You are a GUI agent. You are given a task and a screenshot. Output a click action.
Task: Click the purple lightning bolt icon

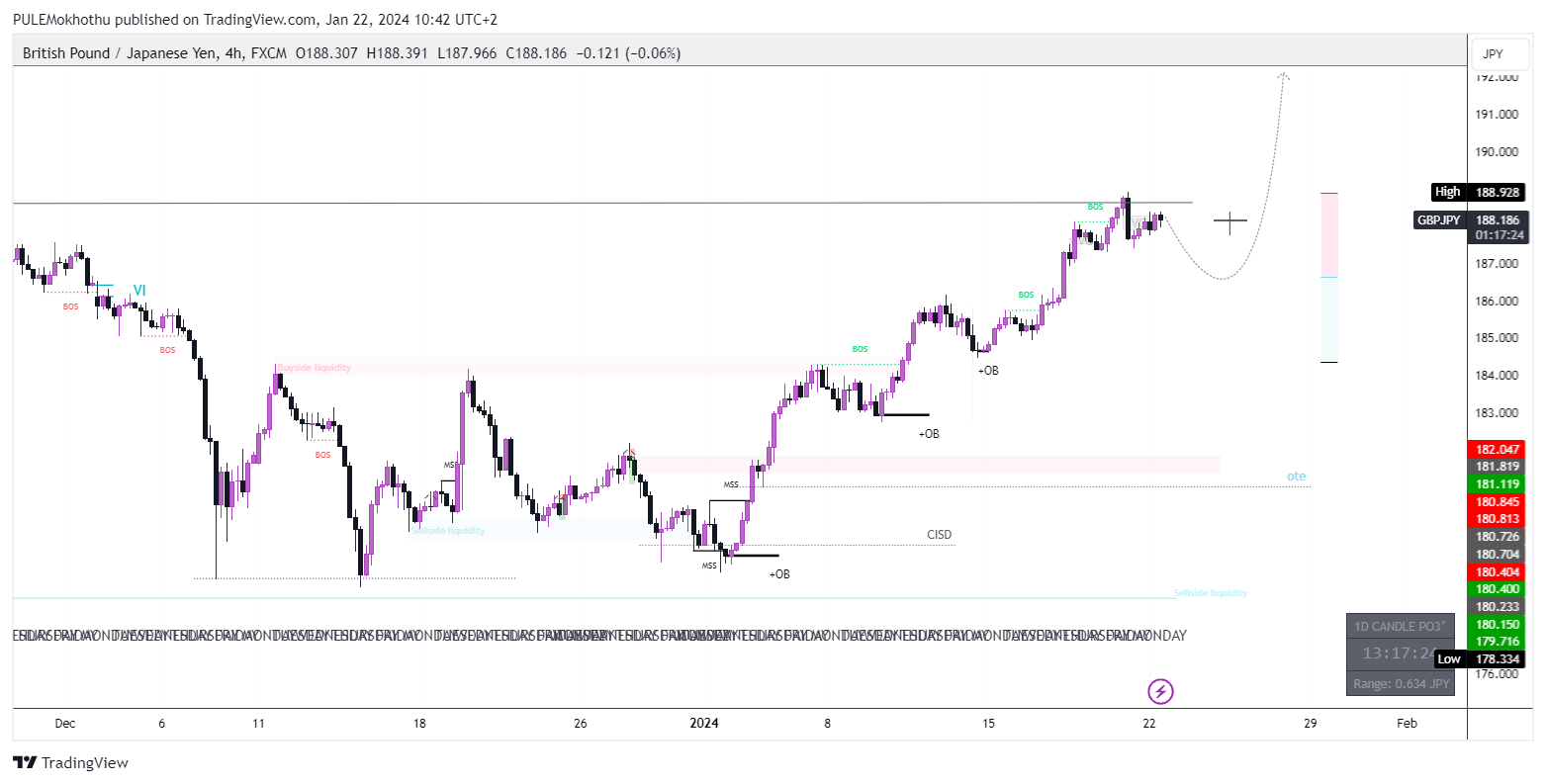tap(1160, 691)
